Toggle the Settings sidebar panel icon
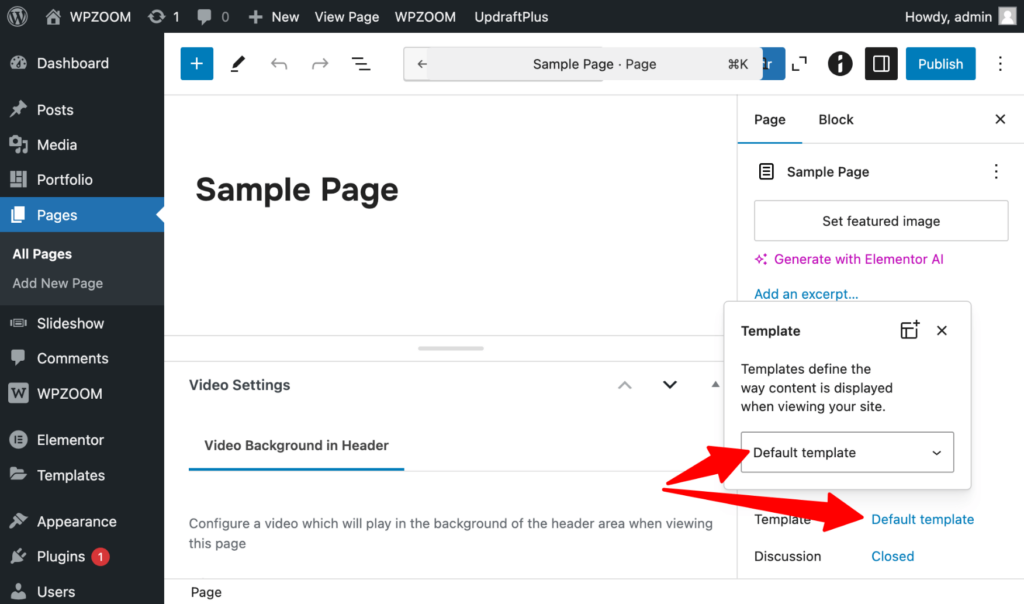Viewport: 1024px width, 604px height. pos(881,64)
